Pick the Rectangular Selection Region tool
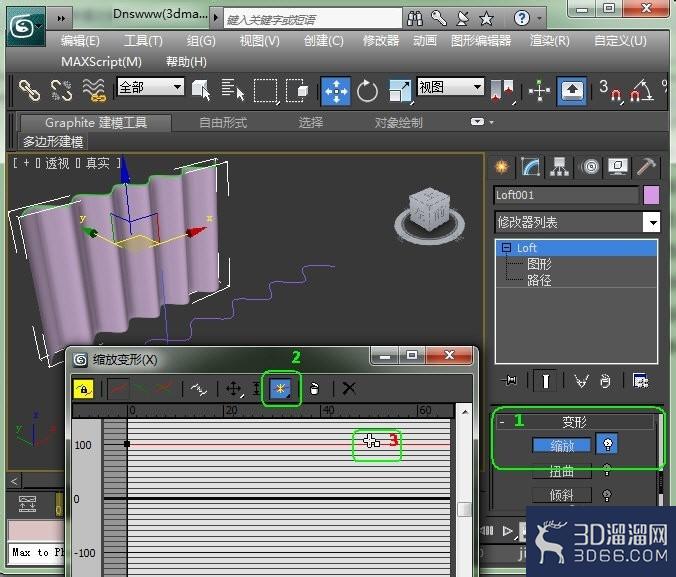The image size is (676, 577). (x=266, y=91)
